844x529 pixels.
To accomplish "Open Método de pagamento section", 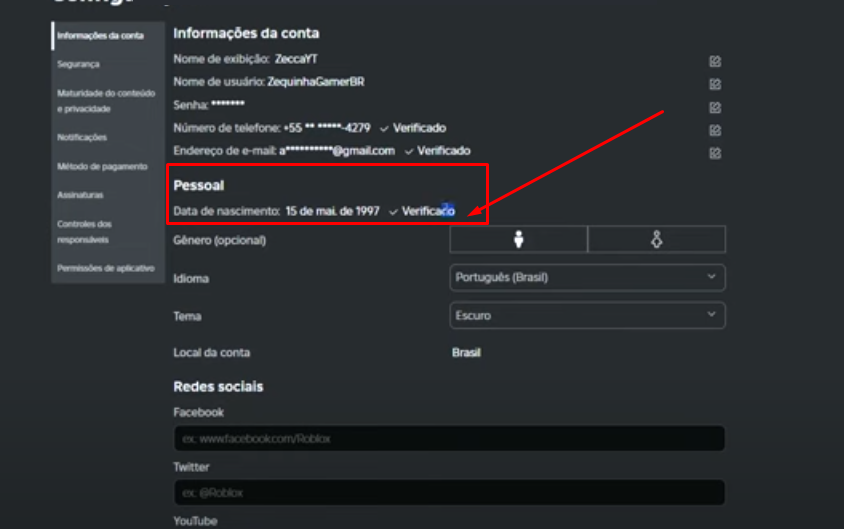I will coord(102,166).
